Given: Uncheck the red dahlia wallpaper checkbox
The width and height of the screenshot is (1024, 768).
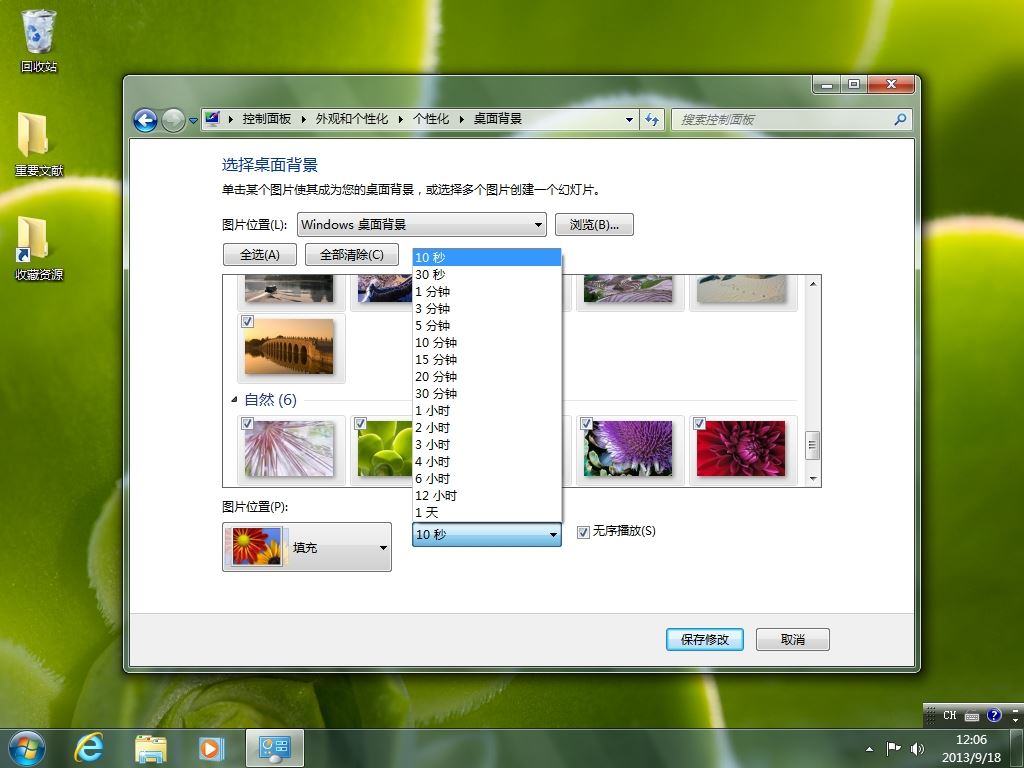Looking at the screenshot, I should pos(699,423).
